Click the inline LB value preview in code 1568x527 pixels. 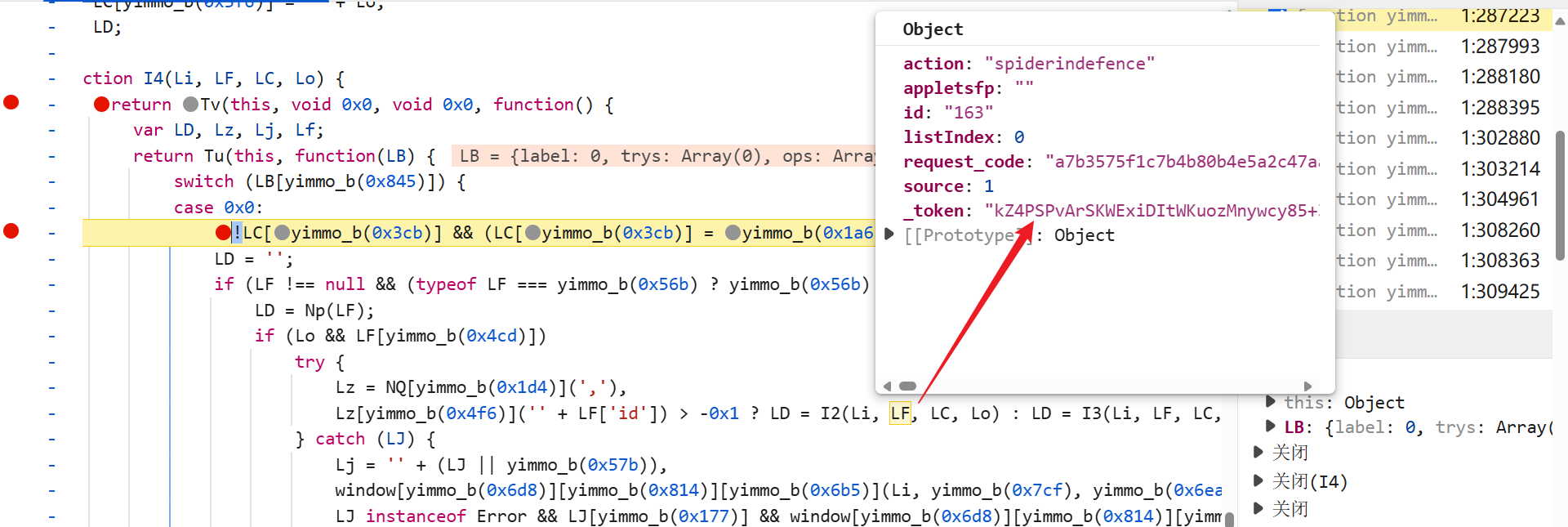(663, 156)
